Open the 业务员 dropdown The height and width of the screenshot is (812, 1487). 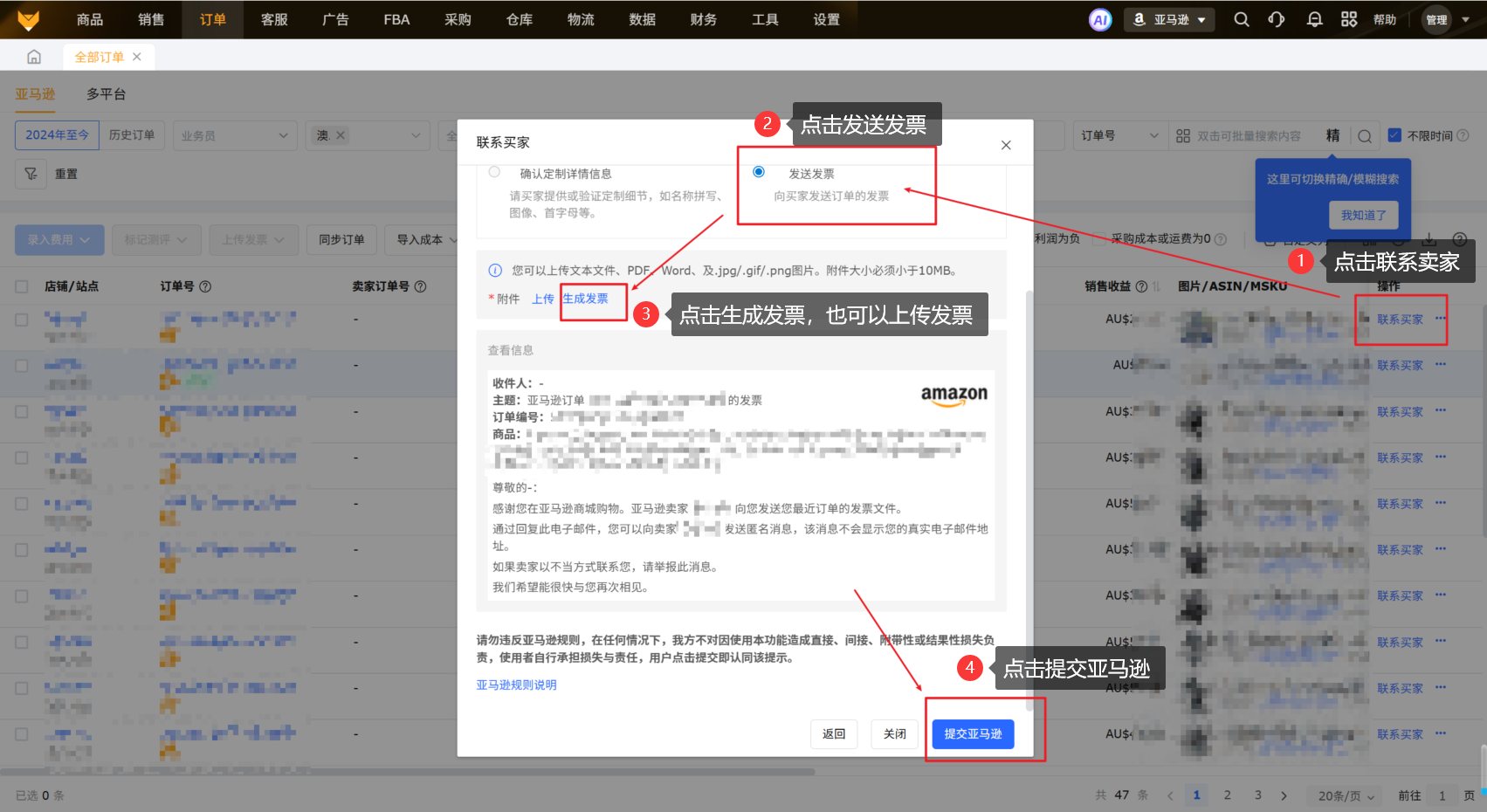click(x=233, y=135)
